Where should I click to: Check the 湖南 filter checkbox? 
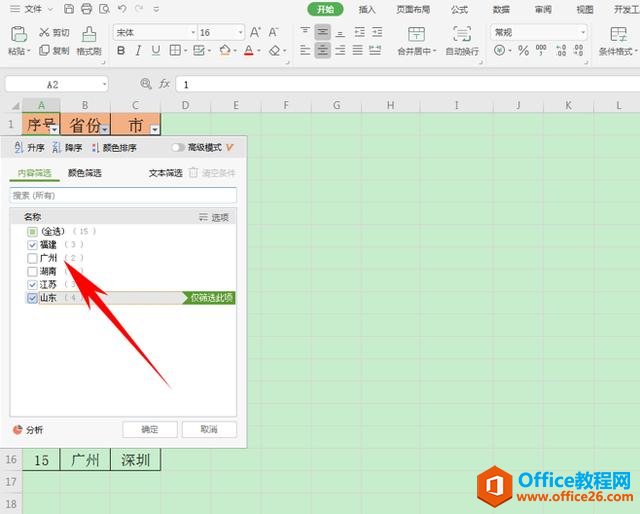coord(33,271)
